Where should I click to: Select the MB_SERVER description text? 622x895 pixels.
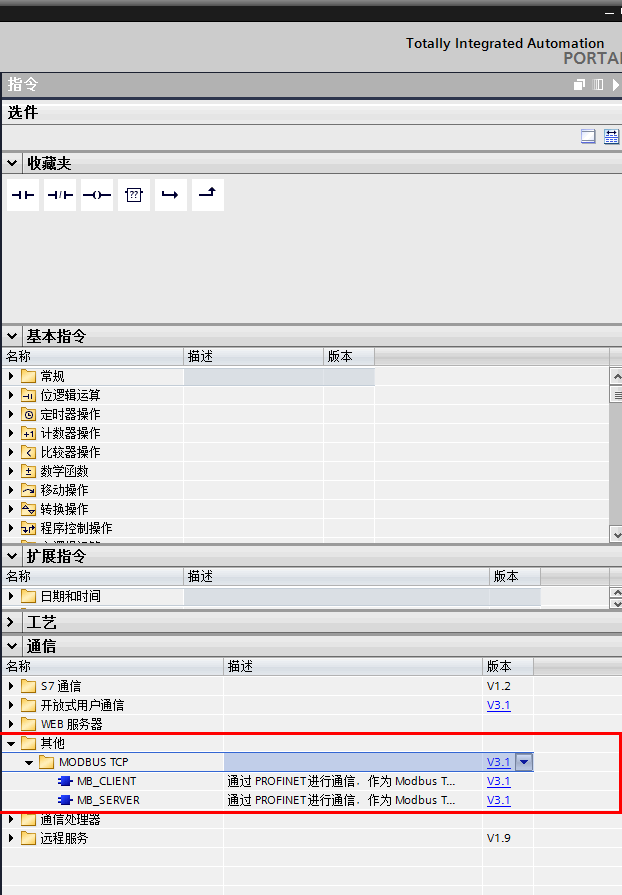(x=341, y=800)
